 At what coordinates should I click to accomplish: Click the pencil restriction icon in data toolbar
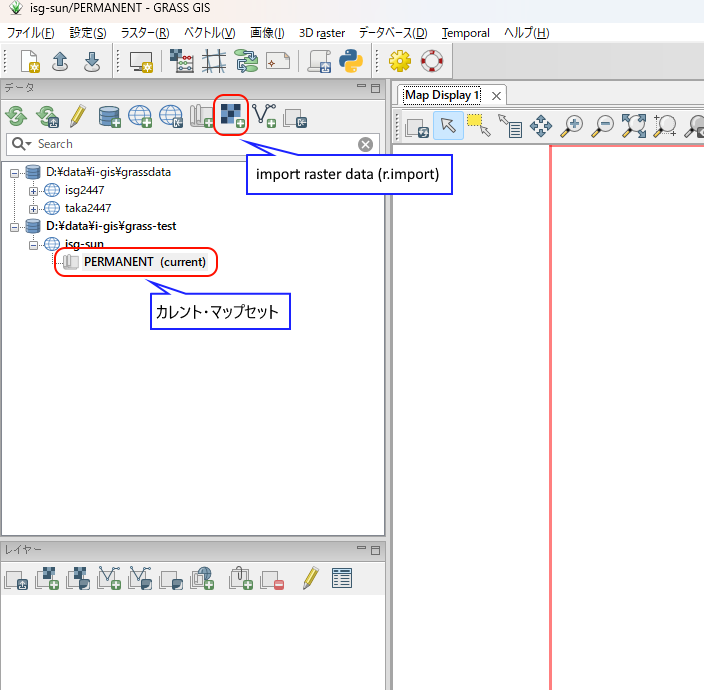(x=78, y=116)
